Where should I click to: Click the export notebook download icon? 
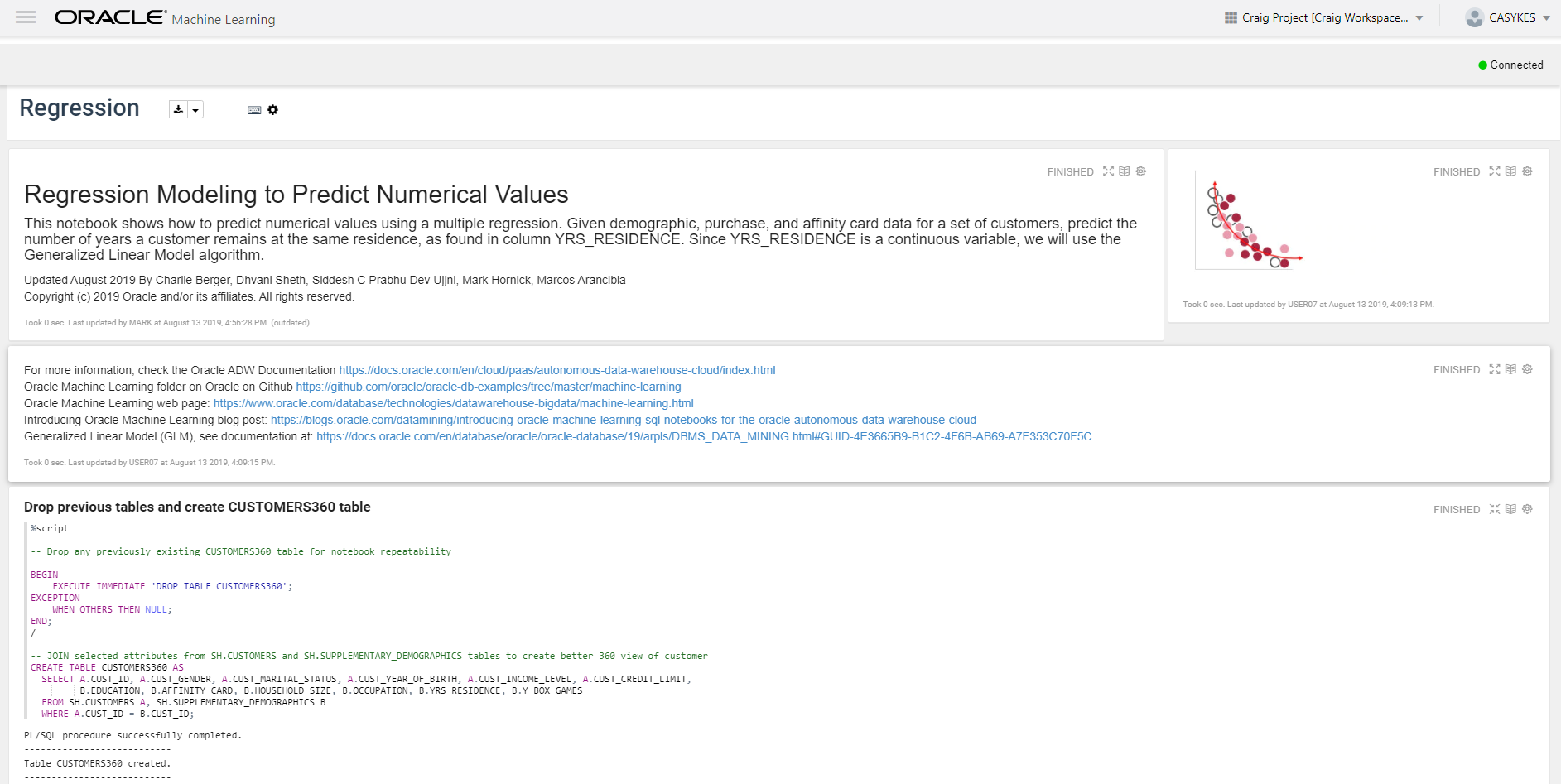click(x=178, y=109)
